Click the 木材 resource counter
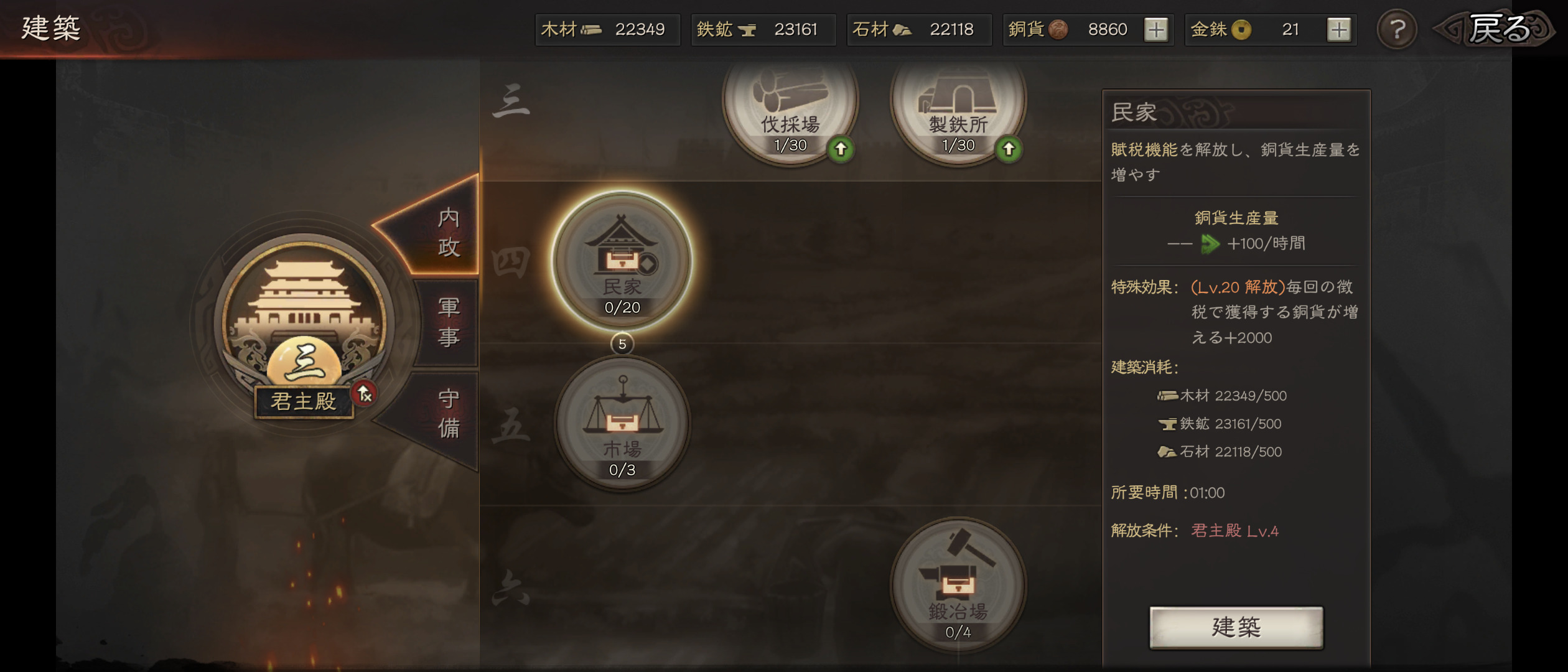This screenshot has height=672, width=1568. [607, 29]
